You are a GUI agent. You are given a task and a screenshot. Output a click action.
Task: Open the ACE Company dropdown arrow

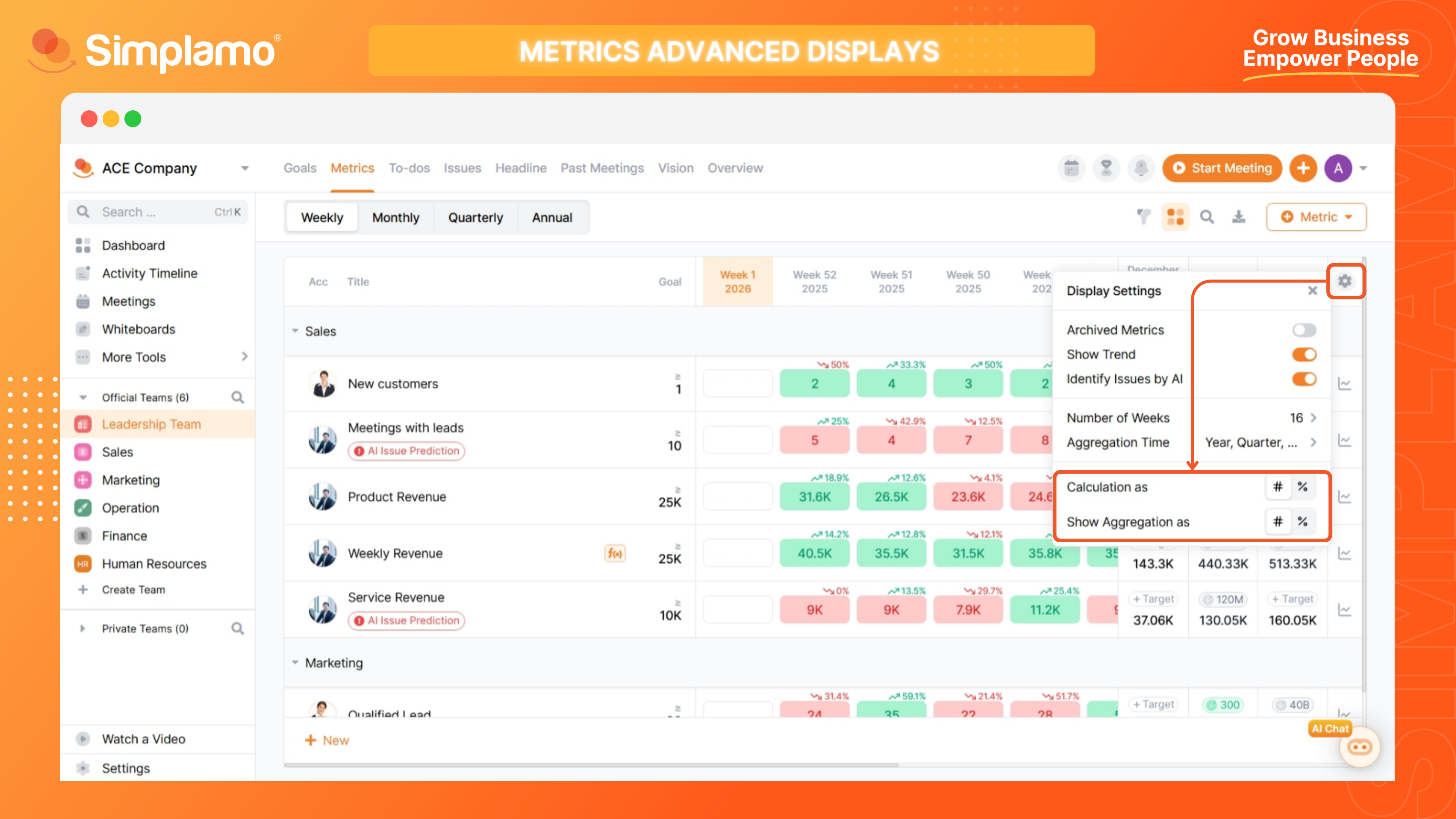245,168
